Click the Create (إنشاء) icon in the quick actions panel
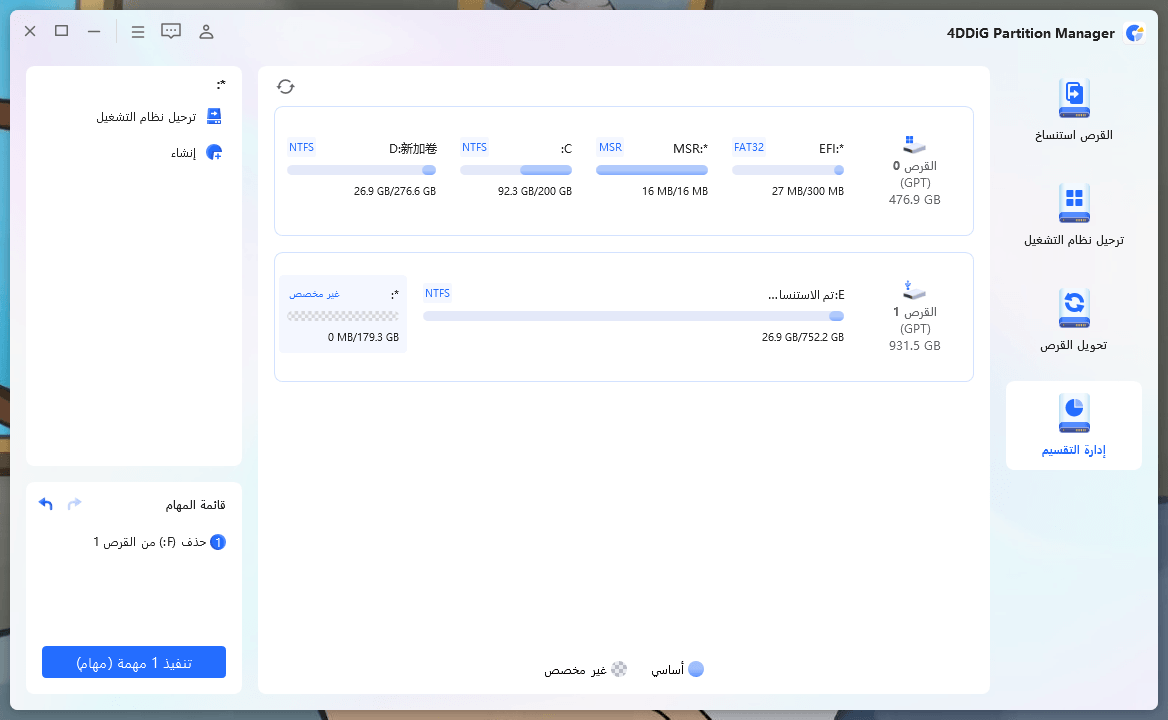1168x720 pixels. (x=212, y=152)
